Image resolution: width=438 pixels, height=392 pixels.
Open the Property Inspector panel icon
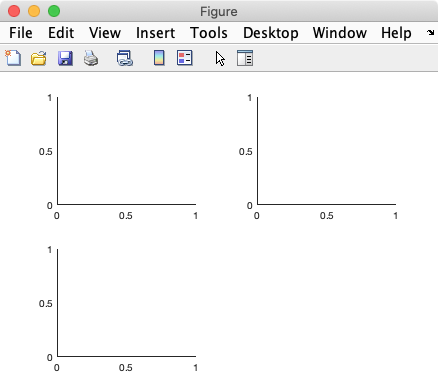click(245, 58)
